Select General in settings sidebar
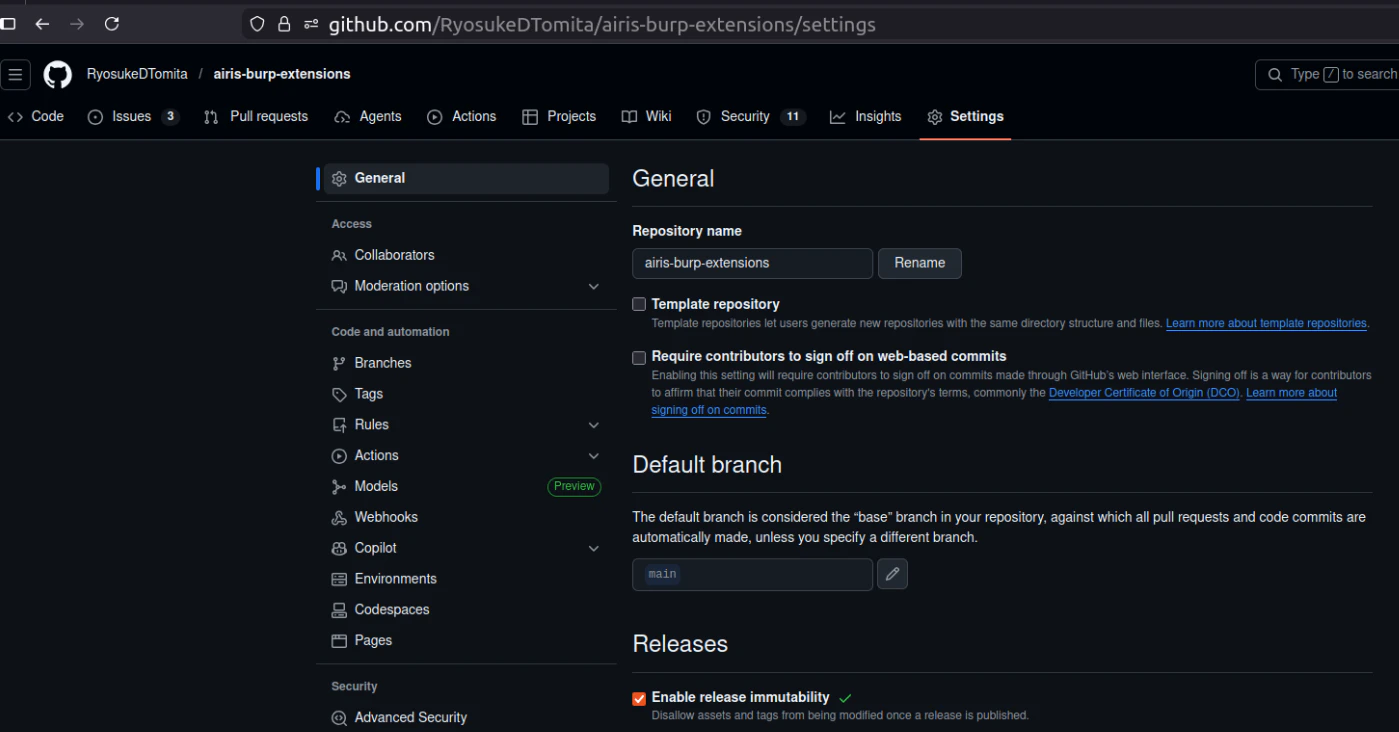Screen dimensions: 1399x732 pos(466,178)
